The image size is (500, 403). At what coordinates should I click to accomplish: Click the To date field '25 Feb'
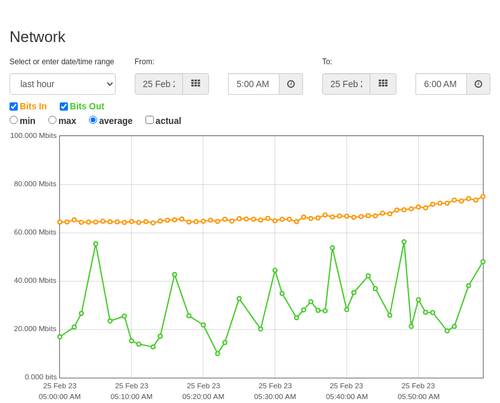coord(346,84)
